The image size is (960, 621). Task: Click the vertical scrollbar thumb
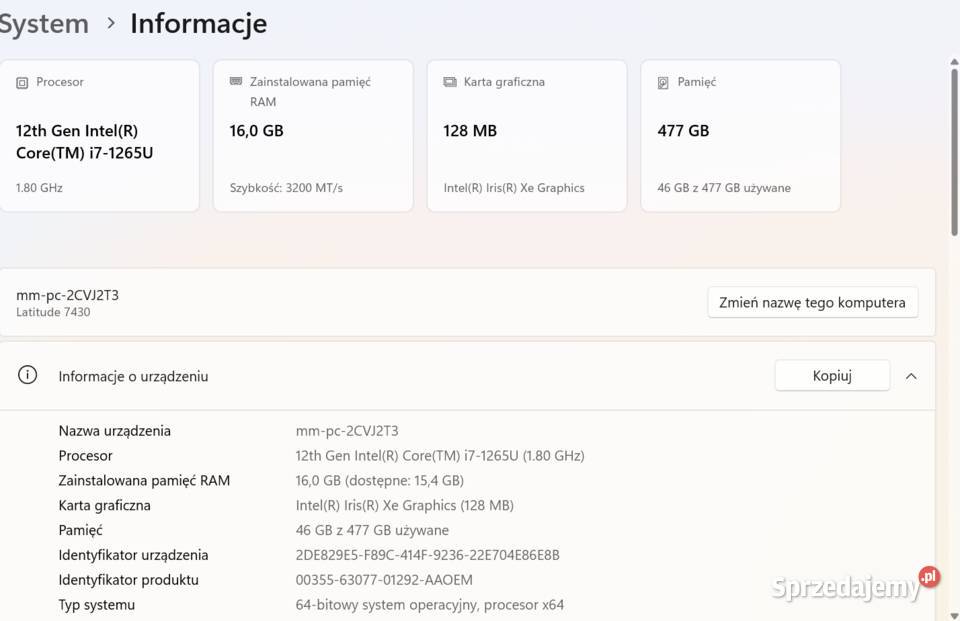[954, 152]
